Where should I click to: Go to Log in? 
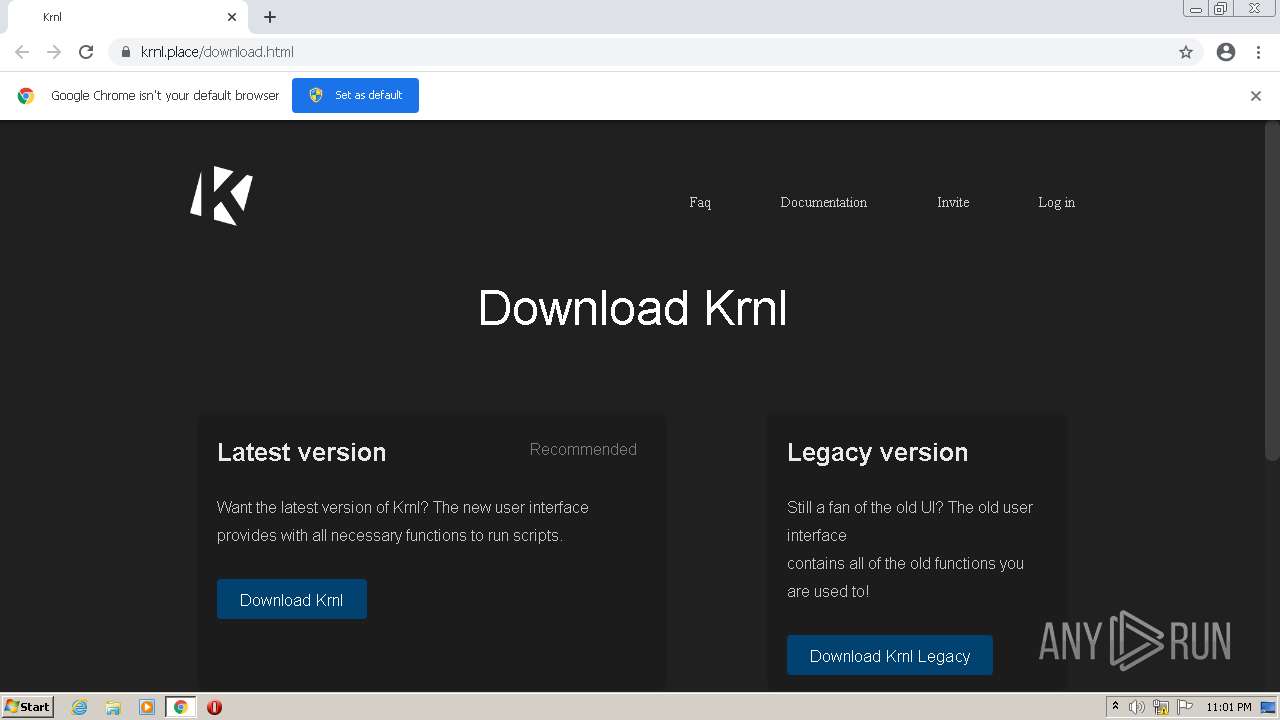tap(1056, 202)
